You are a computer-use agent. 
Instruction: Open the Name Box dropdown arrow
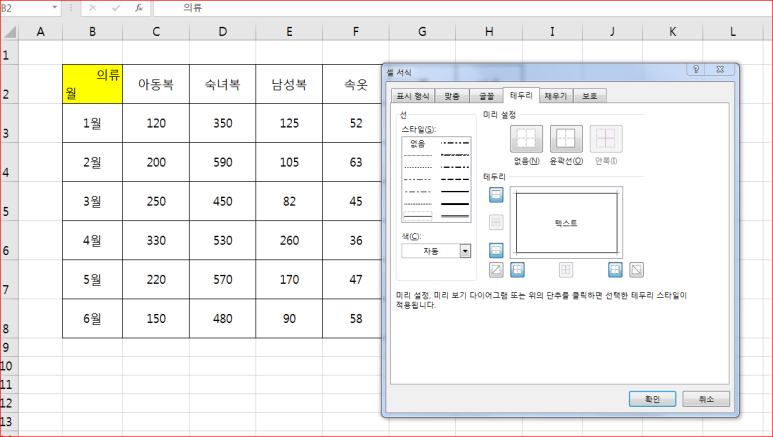pyautogui.click(x=55, y=8)
